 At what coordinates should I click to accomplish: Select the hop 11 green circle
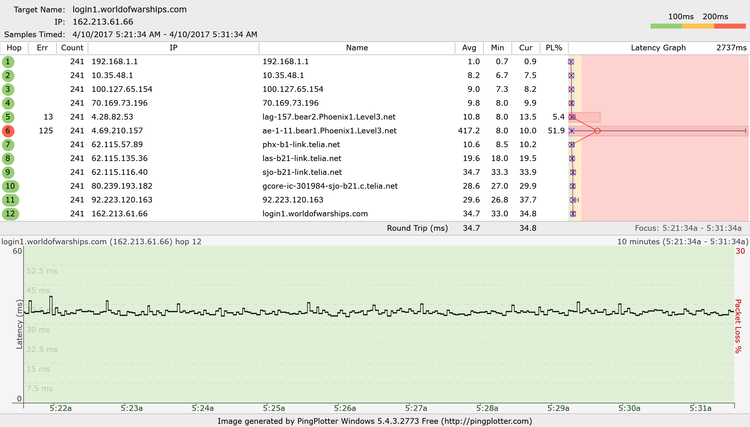click(x=10, y=200)
